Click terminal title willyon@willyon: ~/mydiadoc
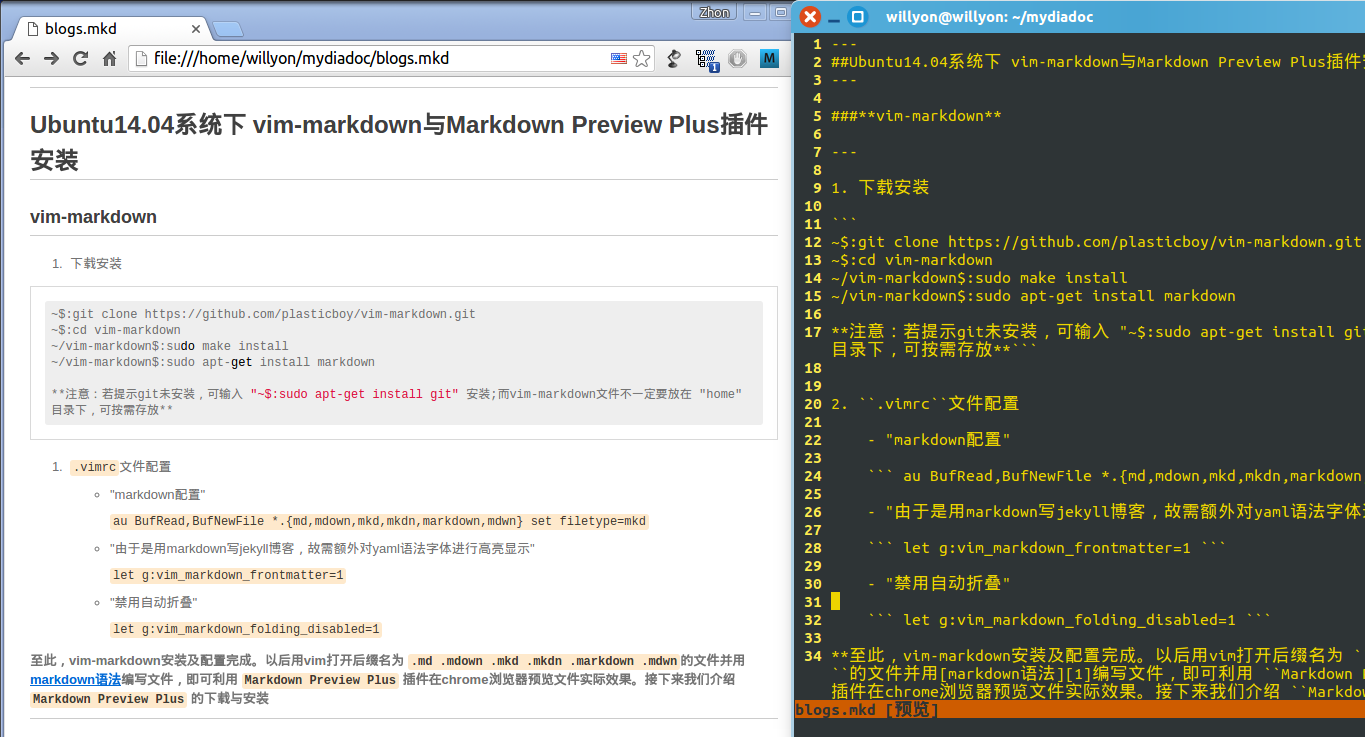Viewport: 1365px width, 737px height. [989, 17]
